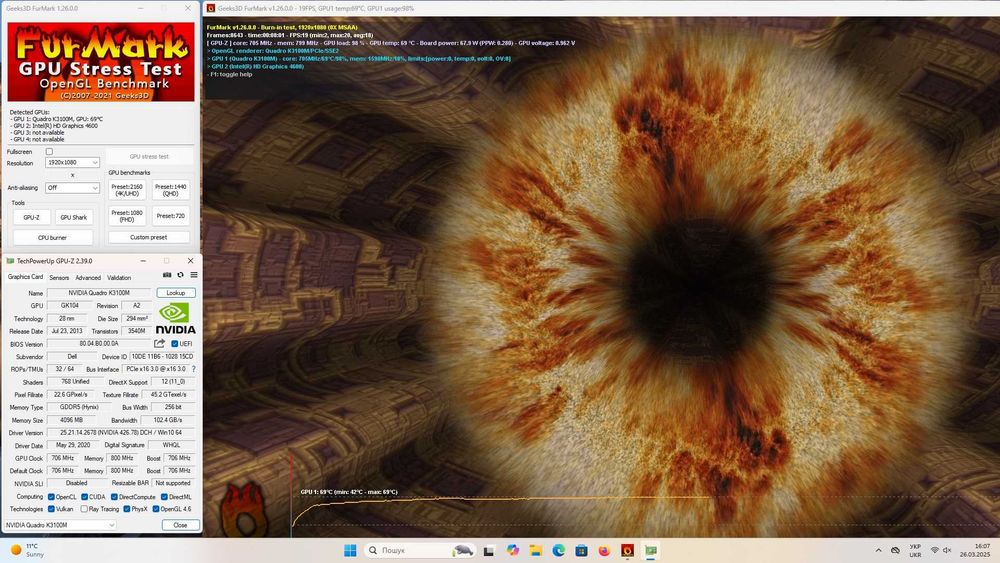The height and width of the screenshot is (563, 1000).
Task: Take a GPU-Z screenshot with camera icon
Action: [x=167, y=275]
